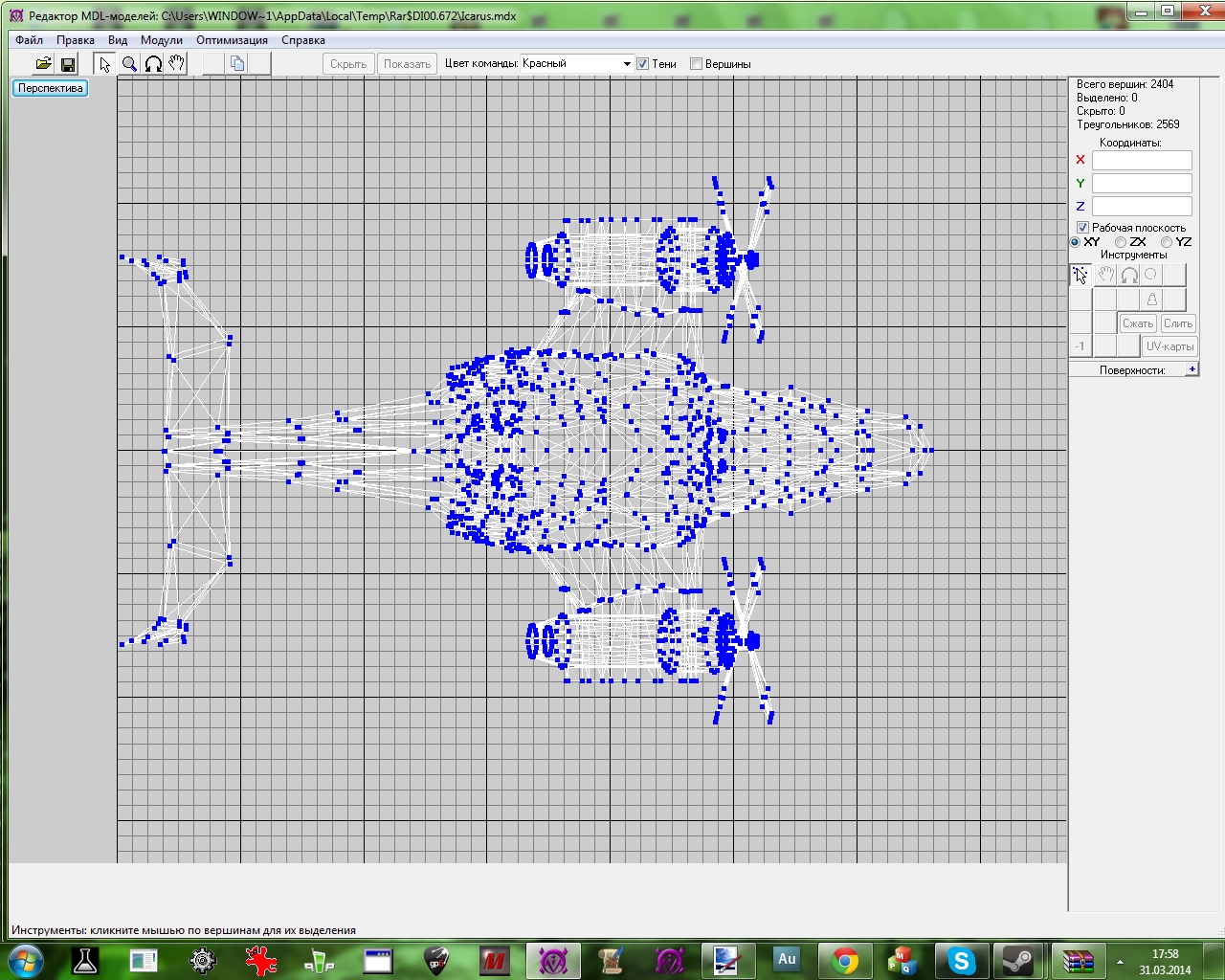Viewport: 1225px width, 980px height.
Task: Select the XY working plane radio button
Action: coord(1076,242)
